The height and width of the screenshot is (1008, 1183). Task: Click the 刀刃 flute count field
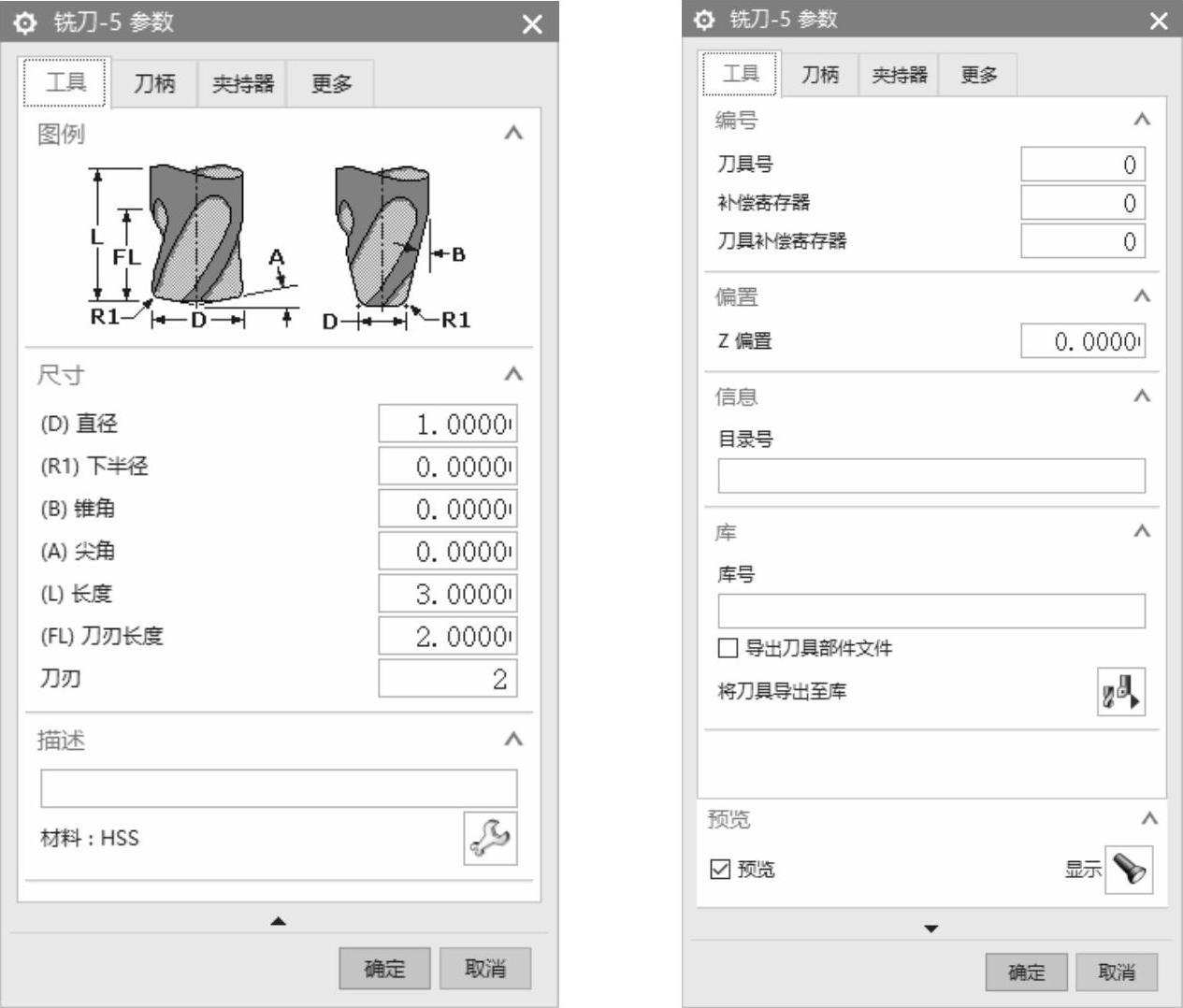[x=448, y=678]
